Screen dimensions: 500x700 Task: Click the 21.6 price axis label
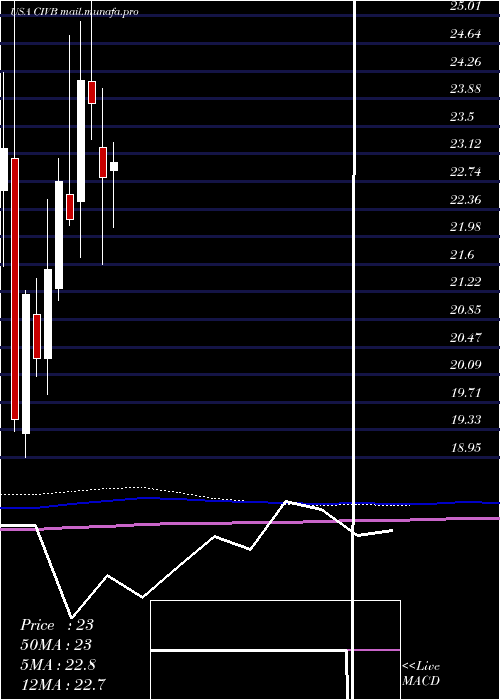point(462,255)
